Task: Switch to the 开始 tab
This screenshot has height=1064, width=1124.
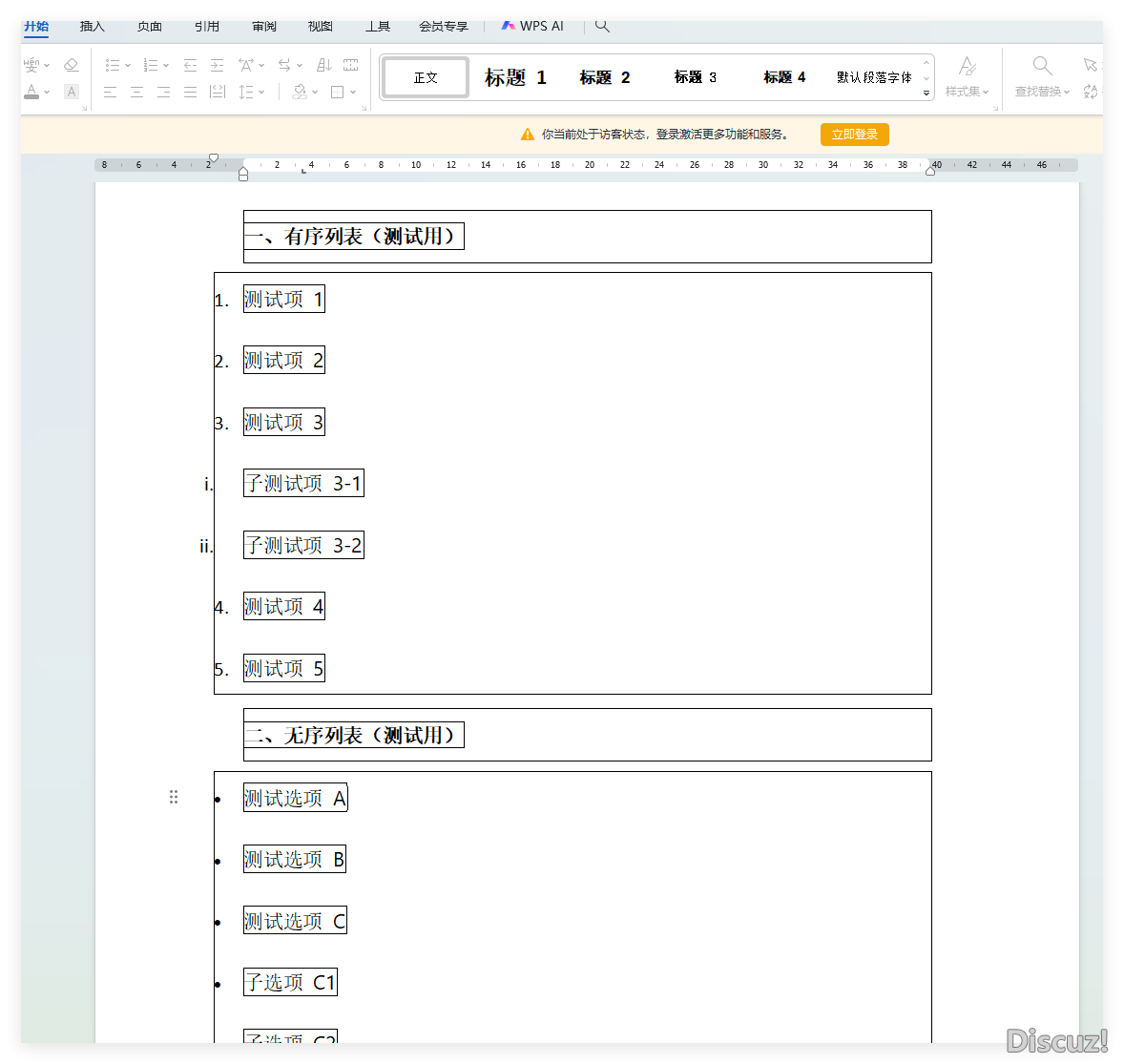Action: pyautogui.click(x=36, y=26)
